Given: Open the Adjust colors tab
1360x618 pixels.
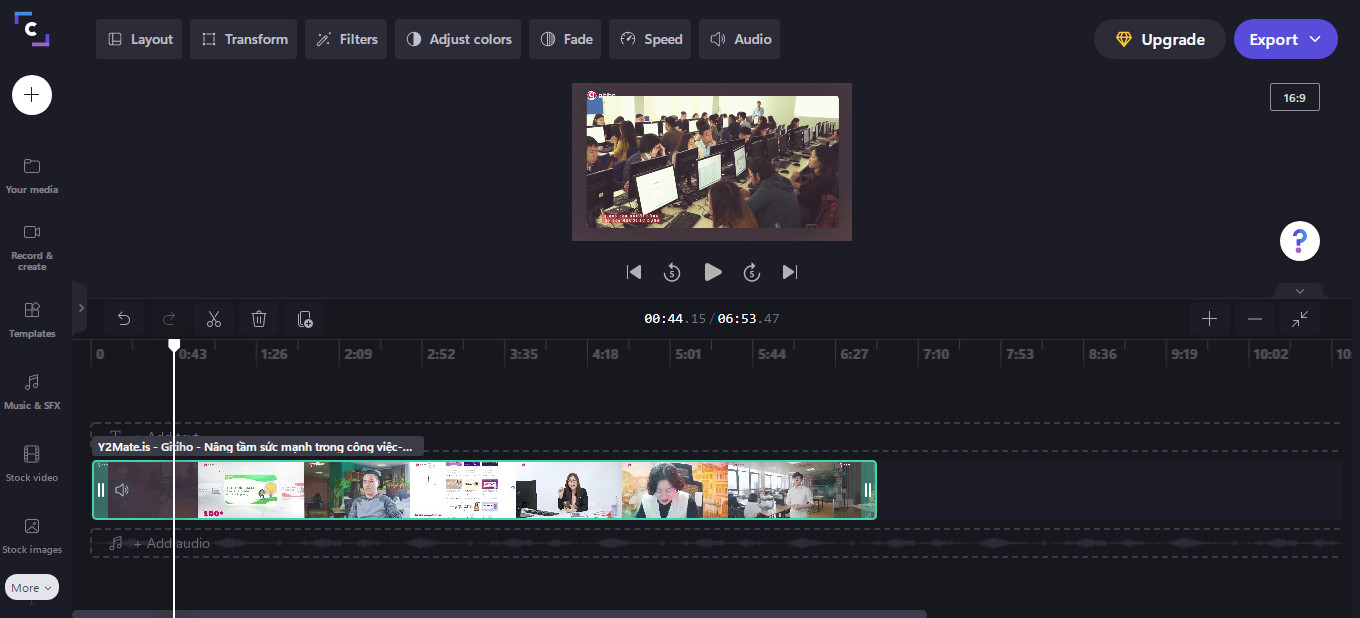Looking at the screenshot, I should (458, 40).
